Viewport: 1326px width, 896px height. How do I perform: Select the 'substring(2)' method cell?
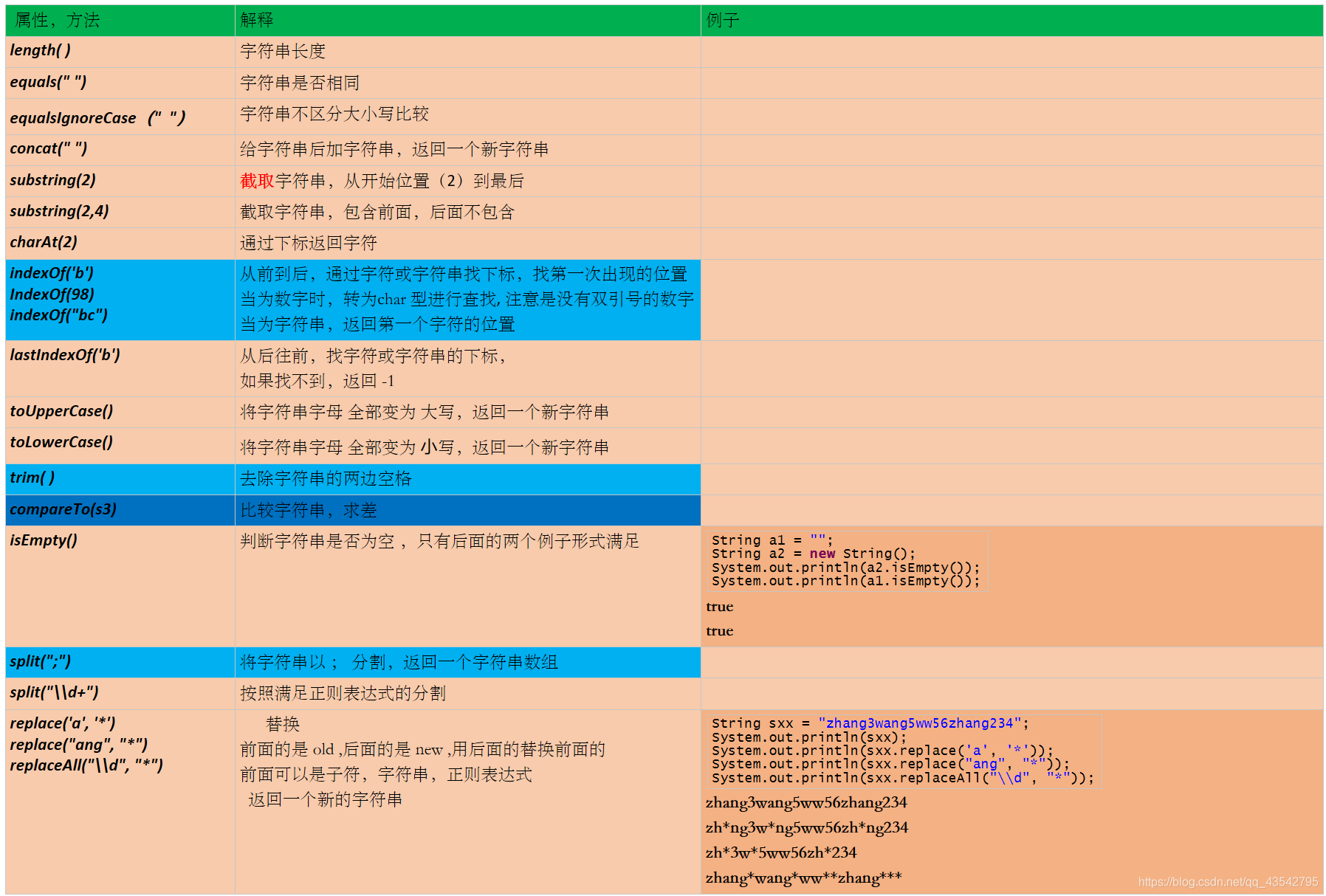120,181
